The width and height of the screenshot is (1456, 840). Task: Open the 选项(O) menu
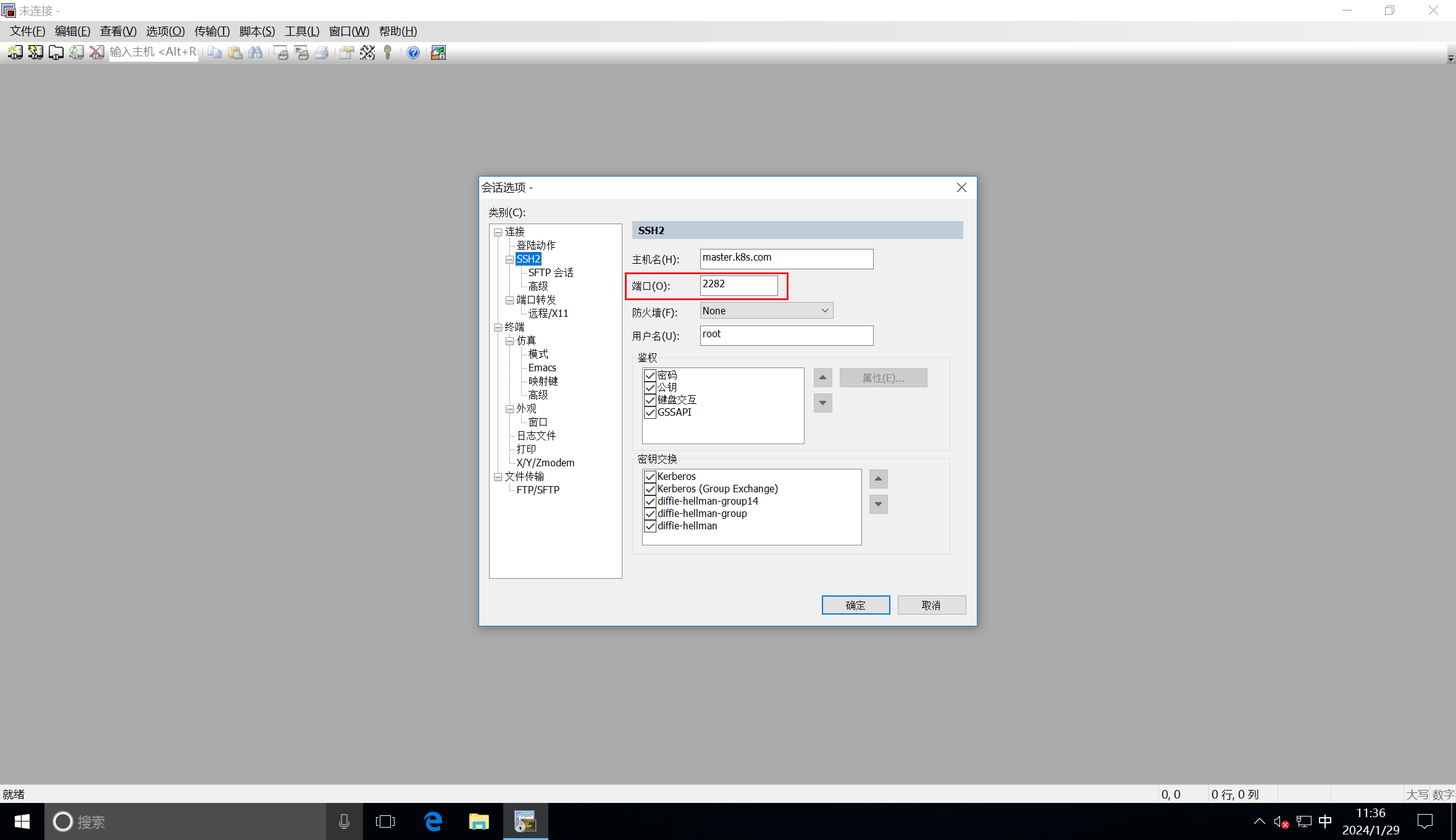pyautogui.click(x=165, y=31)
